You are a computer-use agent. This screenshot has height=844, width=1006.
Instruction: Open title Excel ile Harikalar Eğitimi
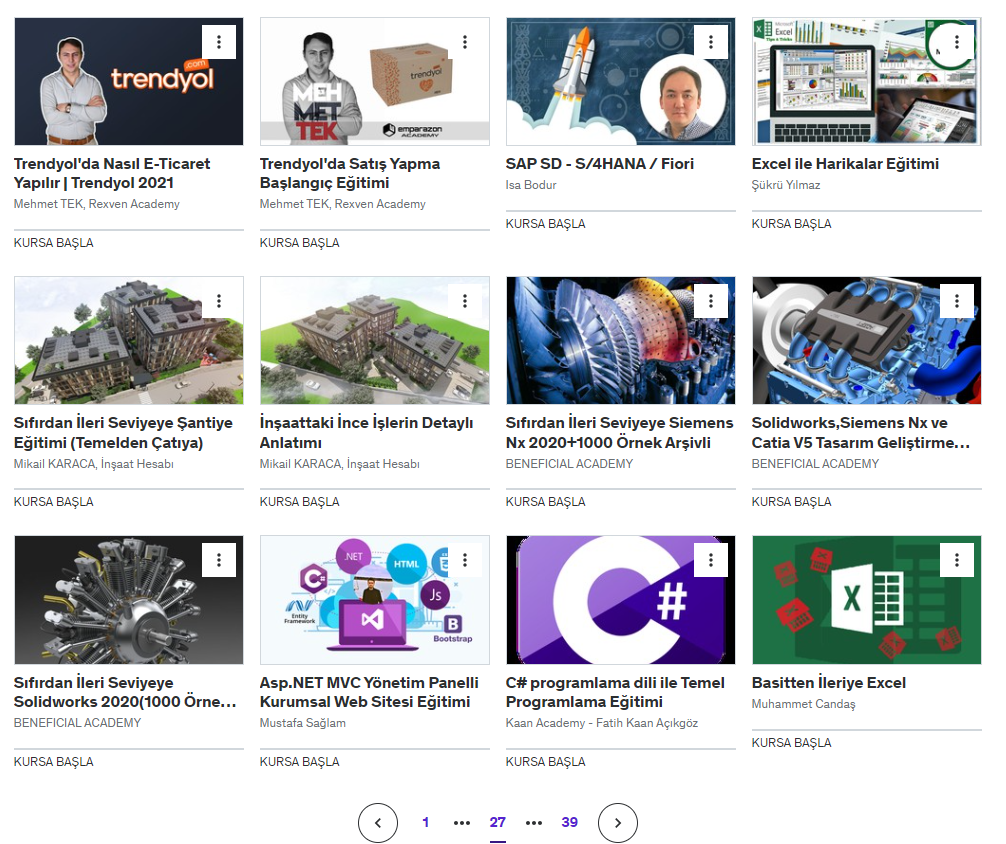coord(846,164)
